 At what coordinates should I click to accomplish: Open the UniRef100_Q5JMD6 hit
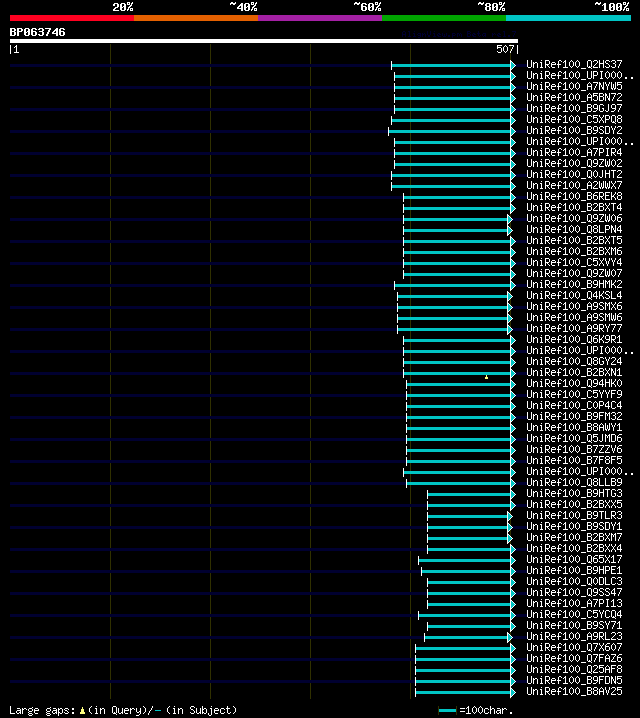pyautogui.click(x=574, y=438)
